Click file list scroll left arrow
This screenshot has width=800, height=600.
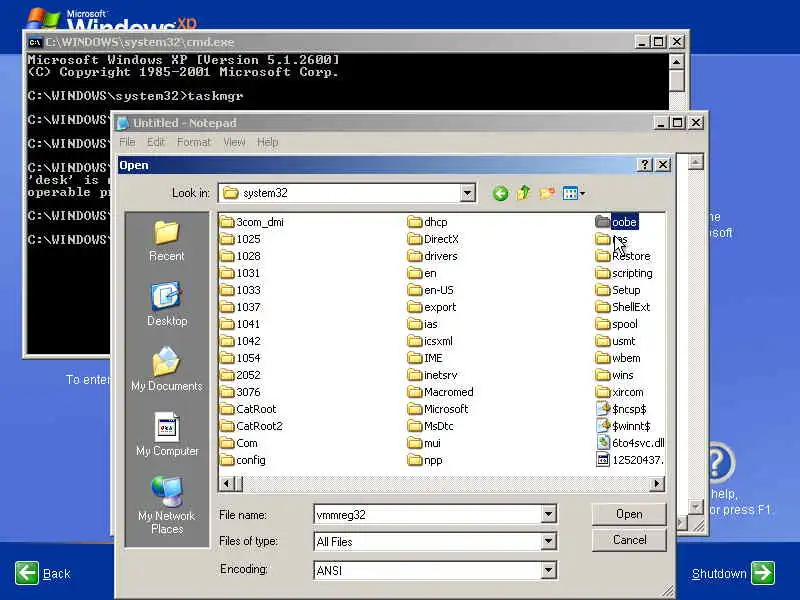pos(227,483)
